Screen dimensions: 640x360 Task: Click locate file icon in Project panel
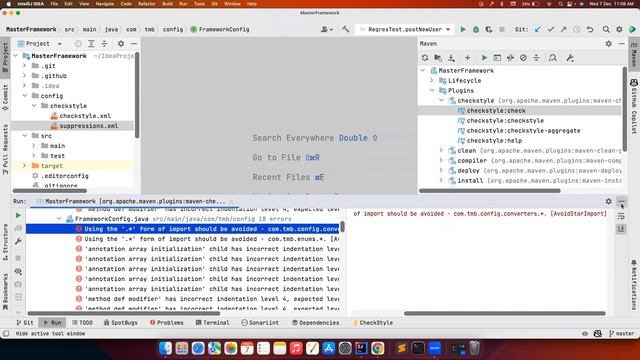pos(78,44)
